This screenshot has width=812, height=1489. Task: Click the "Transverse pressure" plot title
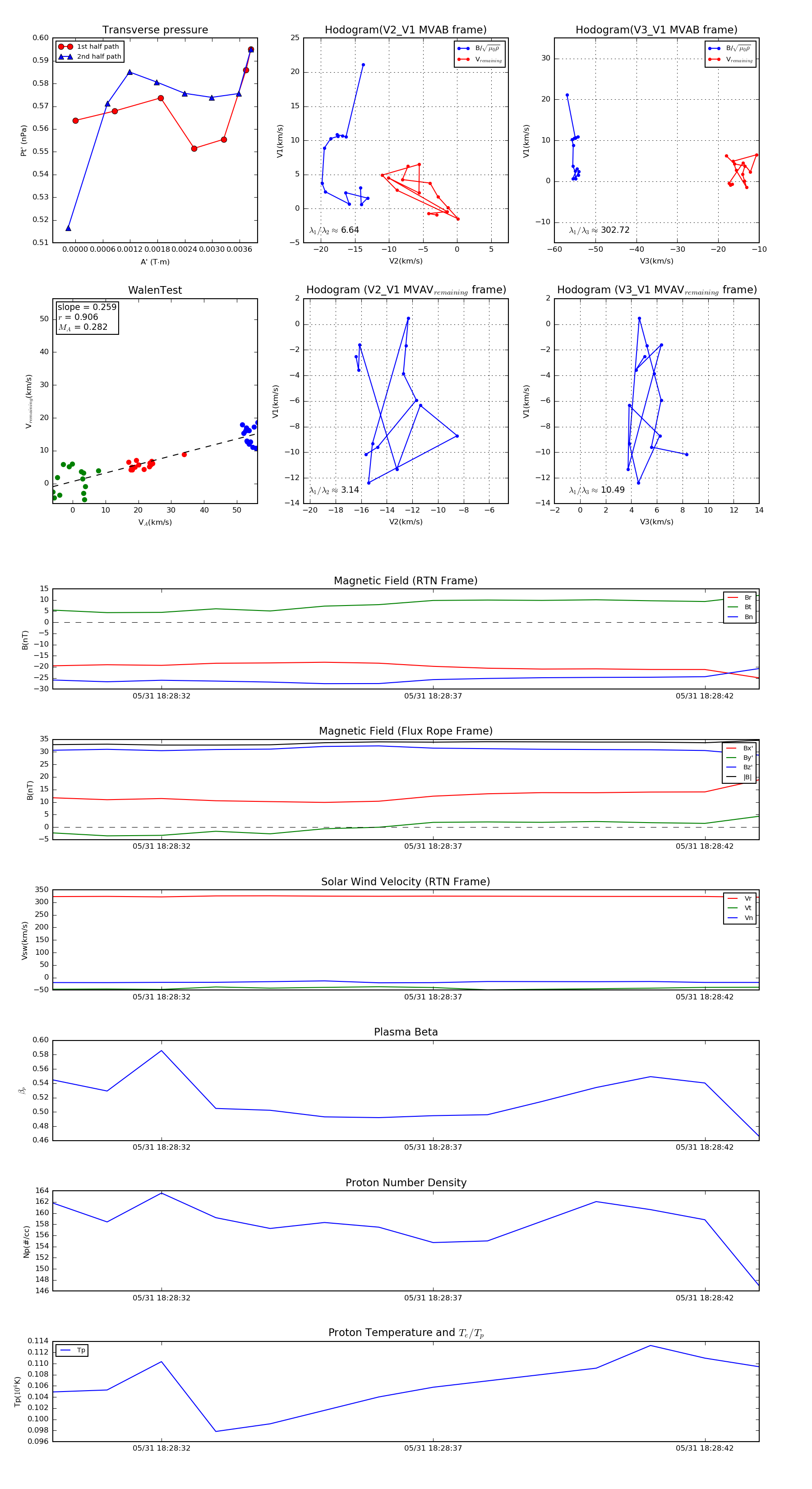pyautogui.click(x=155, y=30)
